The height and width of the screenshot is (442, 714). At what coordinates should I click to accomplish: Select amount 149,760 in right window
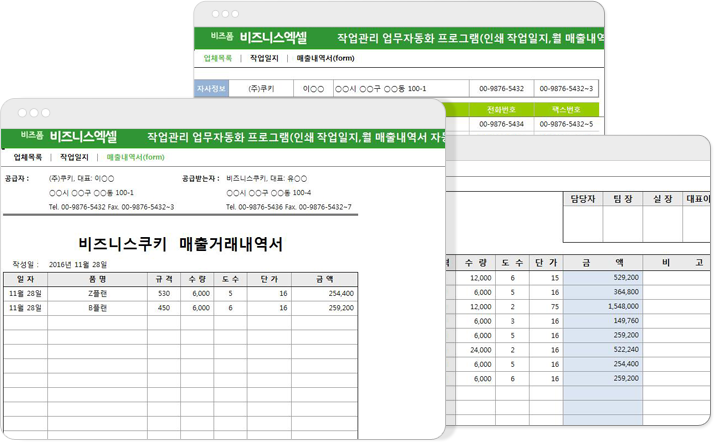point(603,321)
